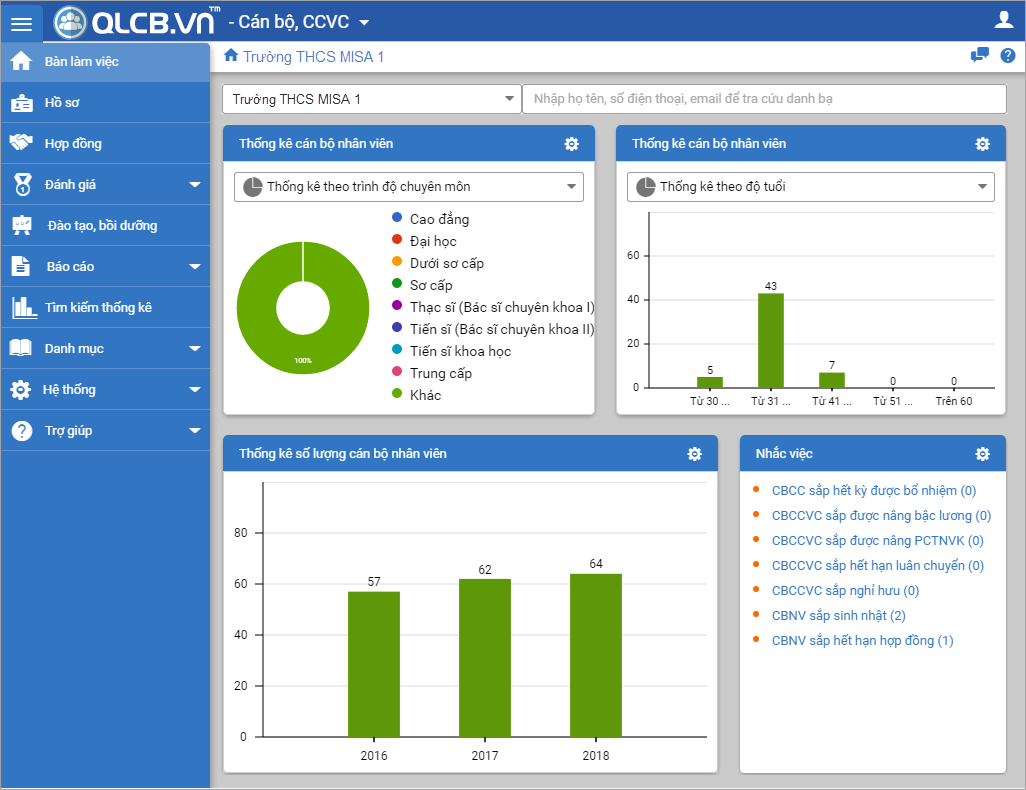
Task: Open the Trường THCS MISA 1 dropdown
Action: tap(372, 99)
